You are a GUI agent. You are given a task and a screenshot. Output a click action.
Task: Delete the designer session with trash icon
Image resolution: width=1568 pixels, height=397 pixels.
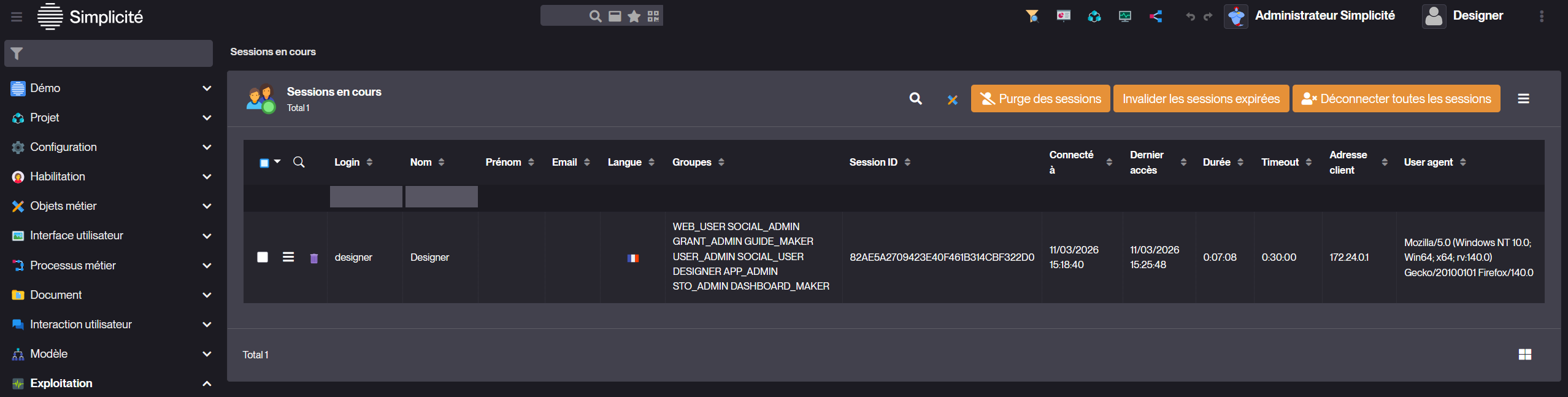click(314, 258)
